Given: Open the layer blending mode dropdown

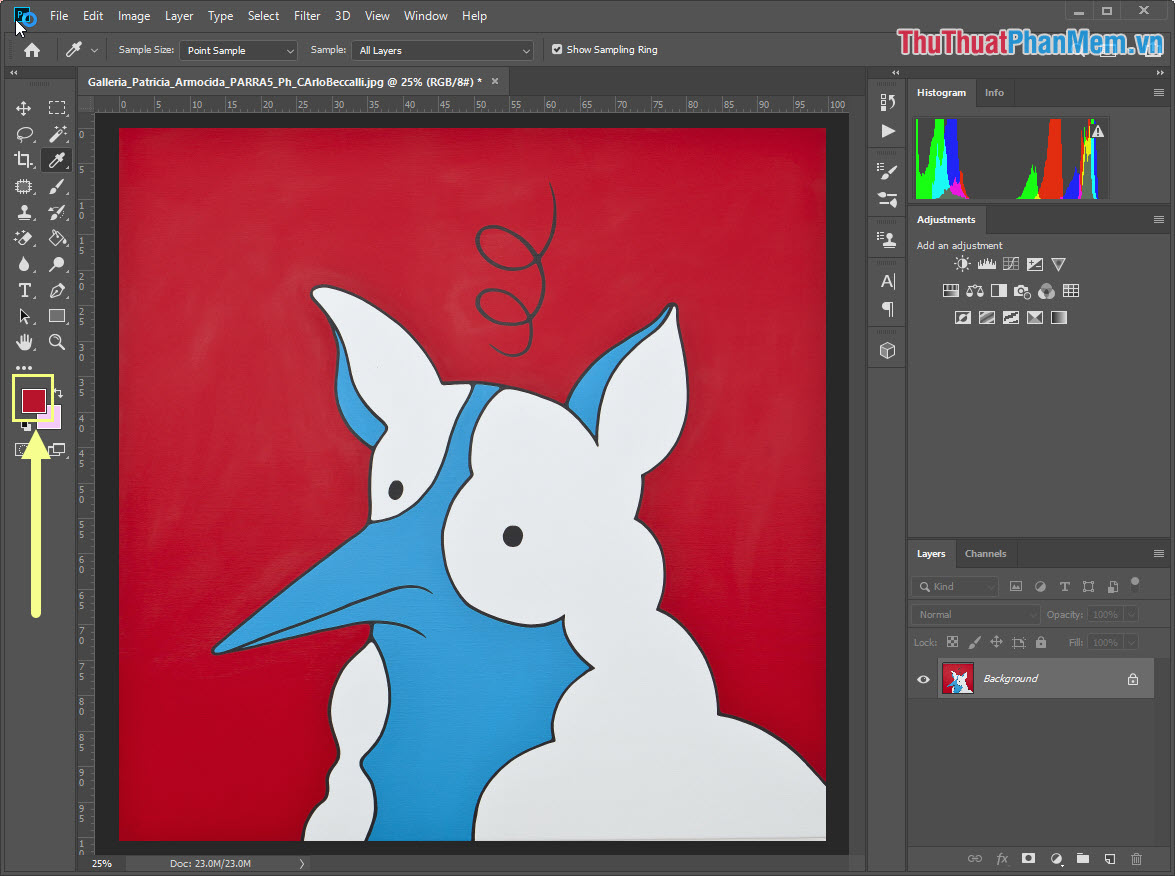Looking at the screenshot, I should [973, 613].
